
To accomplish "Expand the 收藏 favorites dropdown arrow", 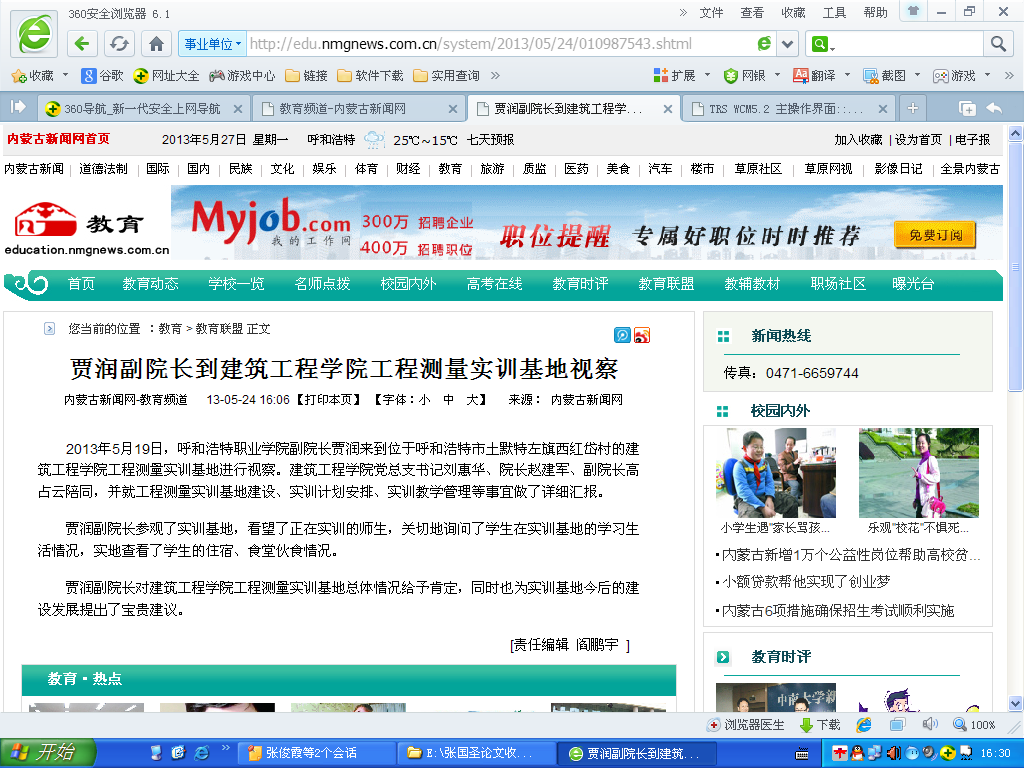I will tap(66, 76).
